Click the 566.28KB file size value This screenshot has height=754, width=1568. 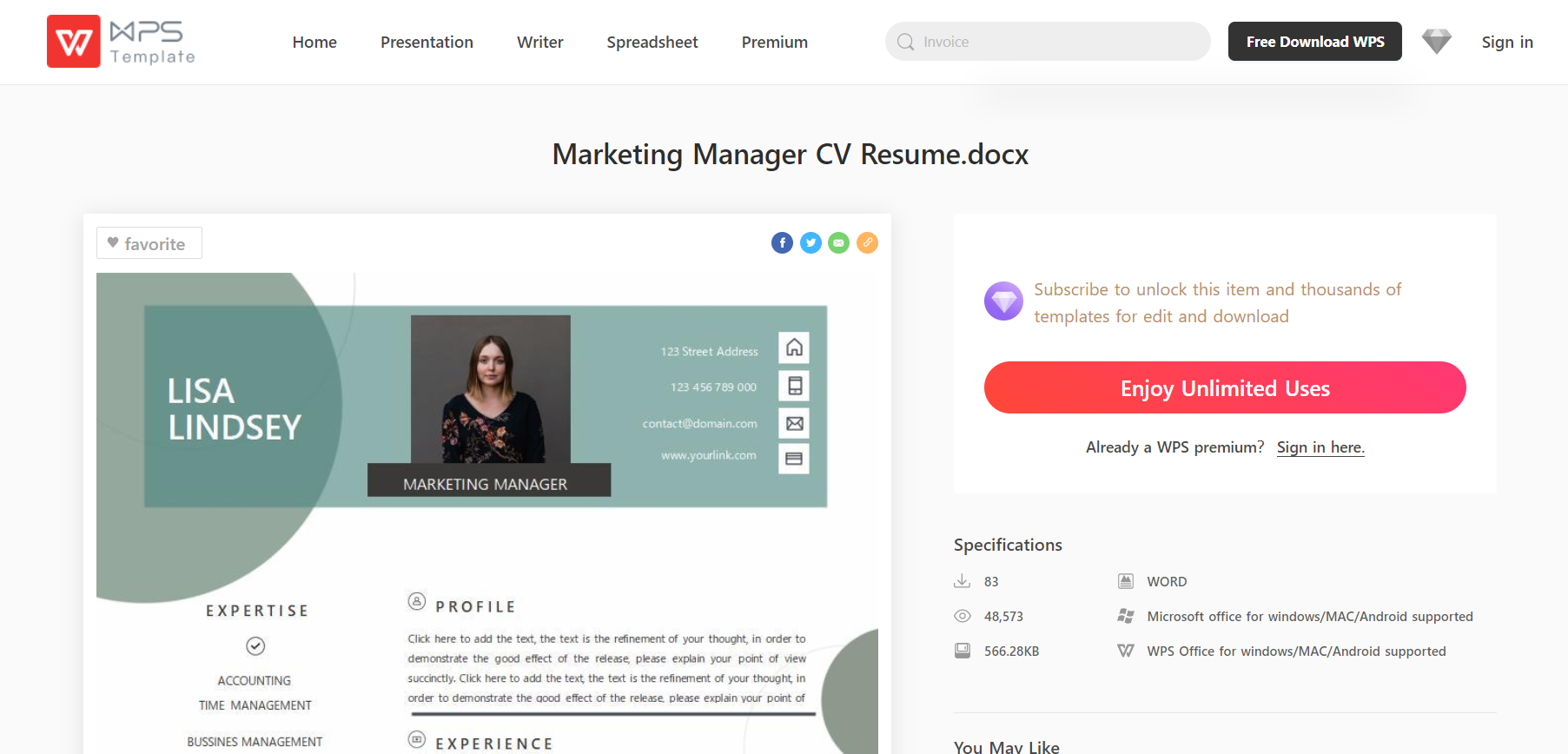[1011, 651]
